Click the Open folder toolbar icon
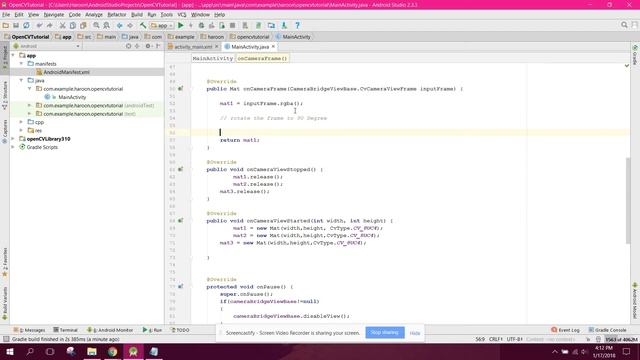Viewport: 640px width, 360px height. click(6, 25)
